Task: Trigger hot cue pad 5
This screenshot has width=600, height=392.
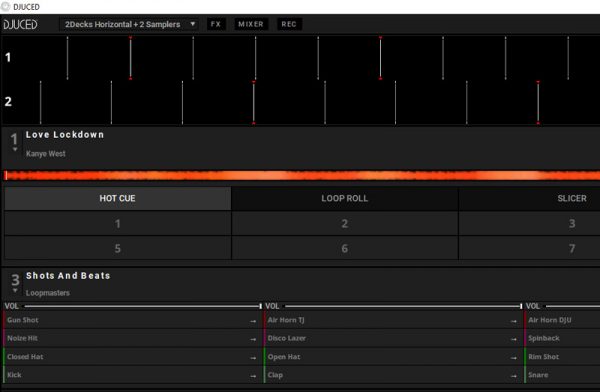Action: (117, 248)
